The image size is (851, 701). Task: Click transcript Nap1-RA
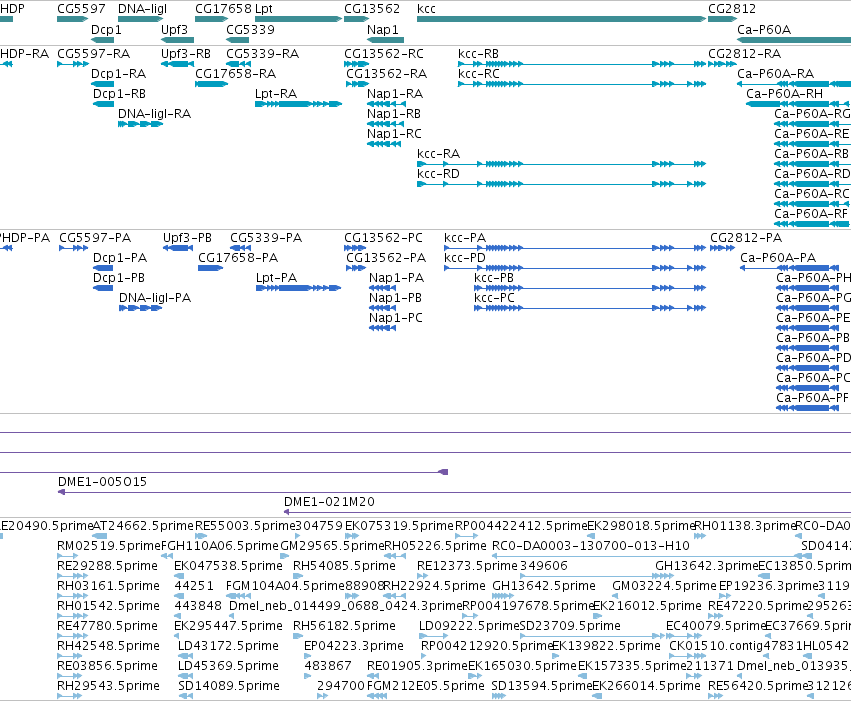(395, 94)
